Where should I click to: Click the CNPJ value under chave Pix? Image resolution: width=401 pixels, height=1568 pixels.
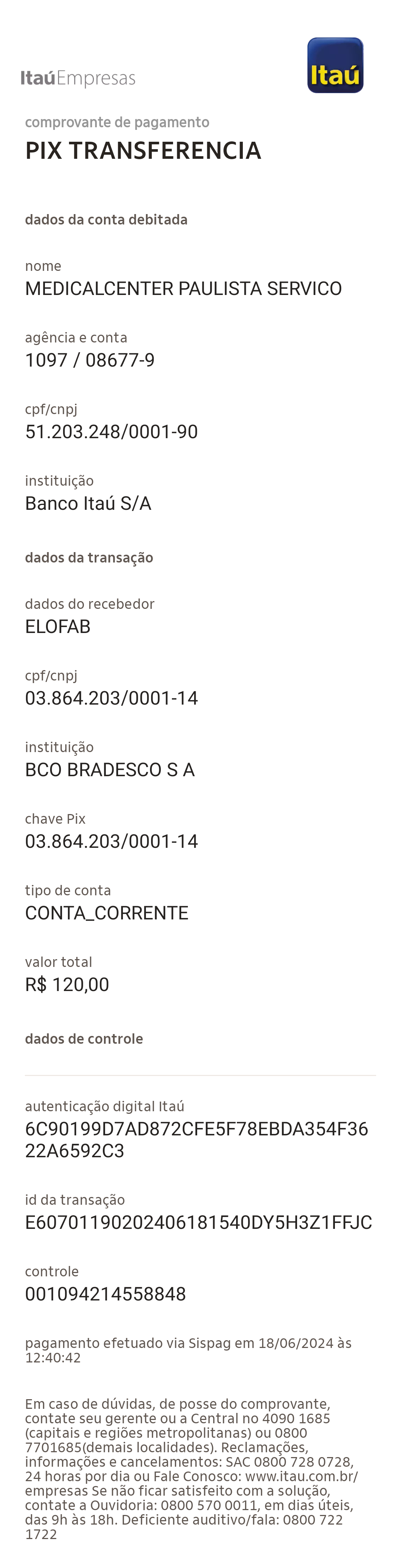tap(111, 841)
